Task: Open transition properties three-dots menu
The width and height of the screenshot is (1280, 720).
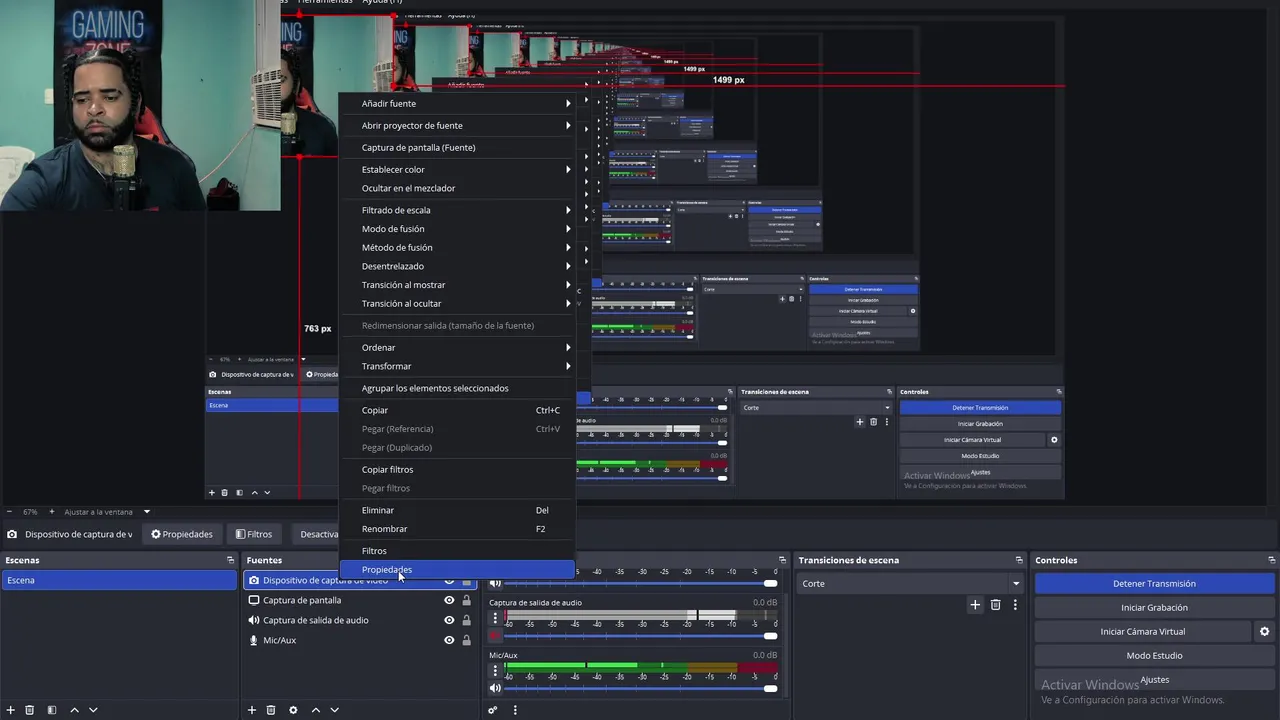Action: 1015,605
